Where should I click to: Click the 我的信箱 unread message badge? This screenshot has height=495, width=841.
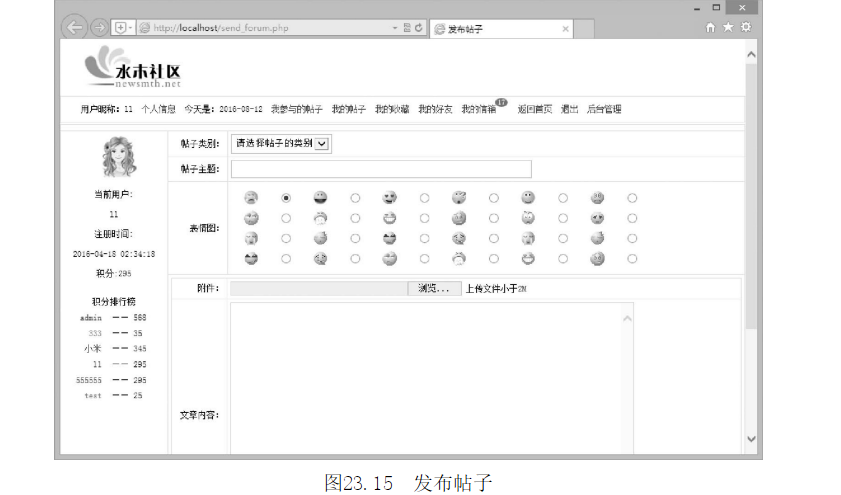click(501, 102)
